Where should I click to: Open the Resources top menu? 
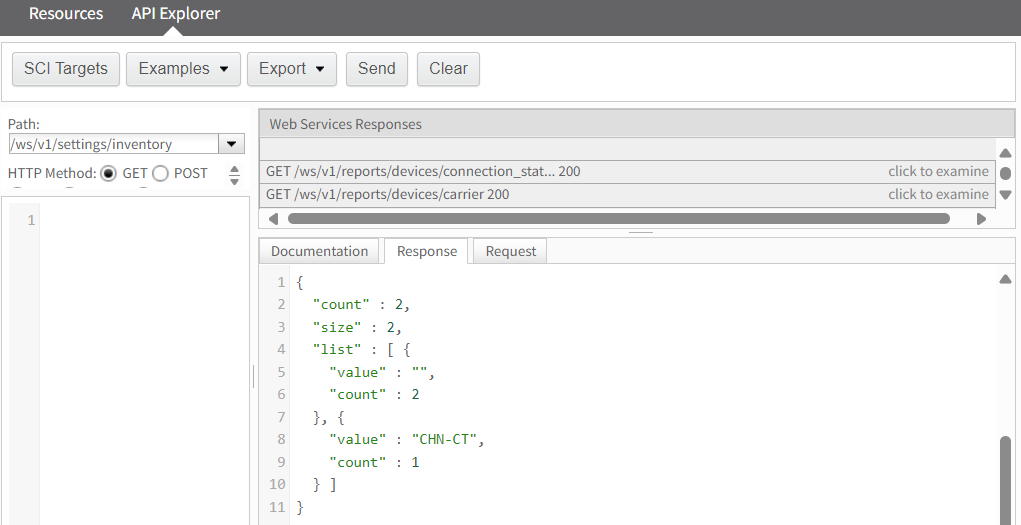coord(66,14)
